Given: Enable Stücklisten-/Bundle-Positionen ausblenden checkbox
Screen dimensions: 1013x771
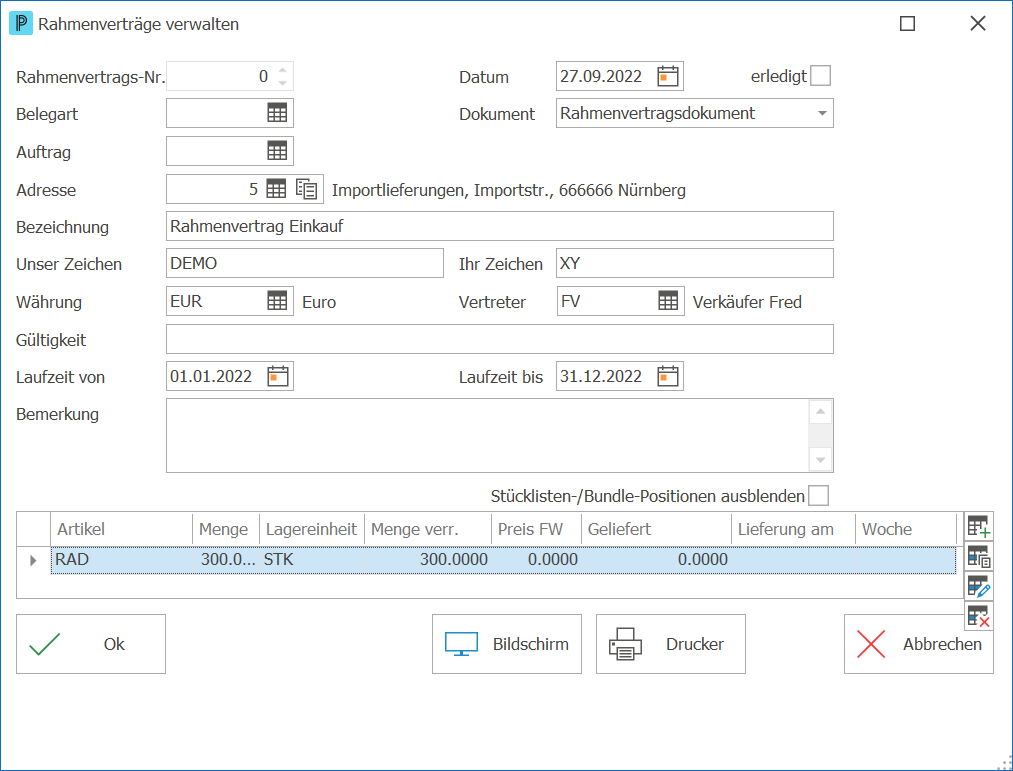Looking at the screenshot, I should (x=819, y=496).
